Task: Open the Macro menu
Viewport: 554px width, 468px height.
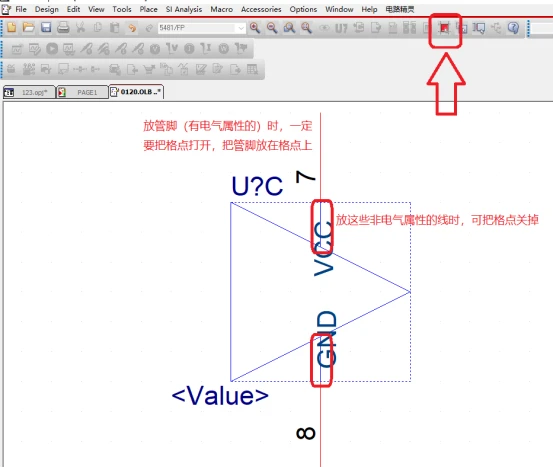Action: [x=222, y=9]
